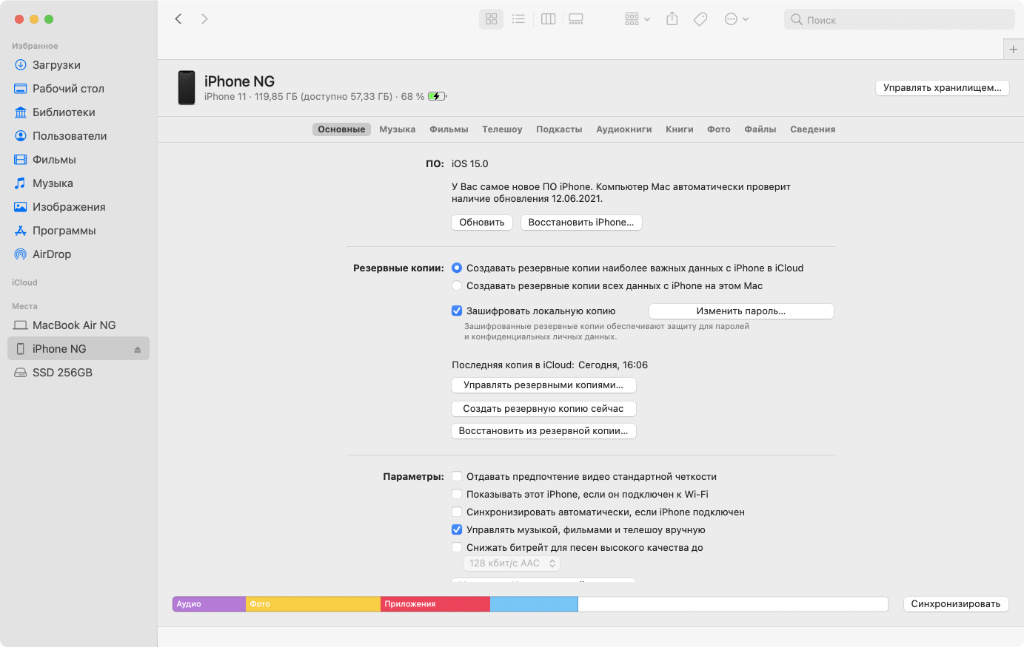Switch to the Книги tab
This screenshot has width=1024, height=647.
[679, 129]
